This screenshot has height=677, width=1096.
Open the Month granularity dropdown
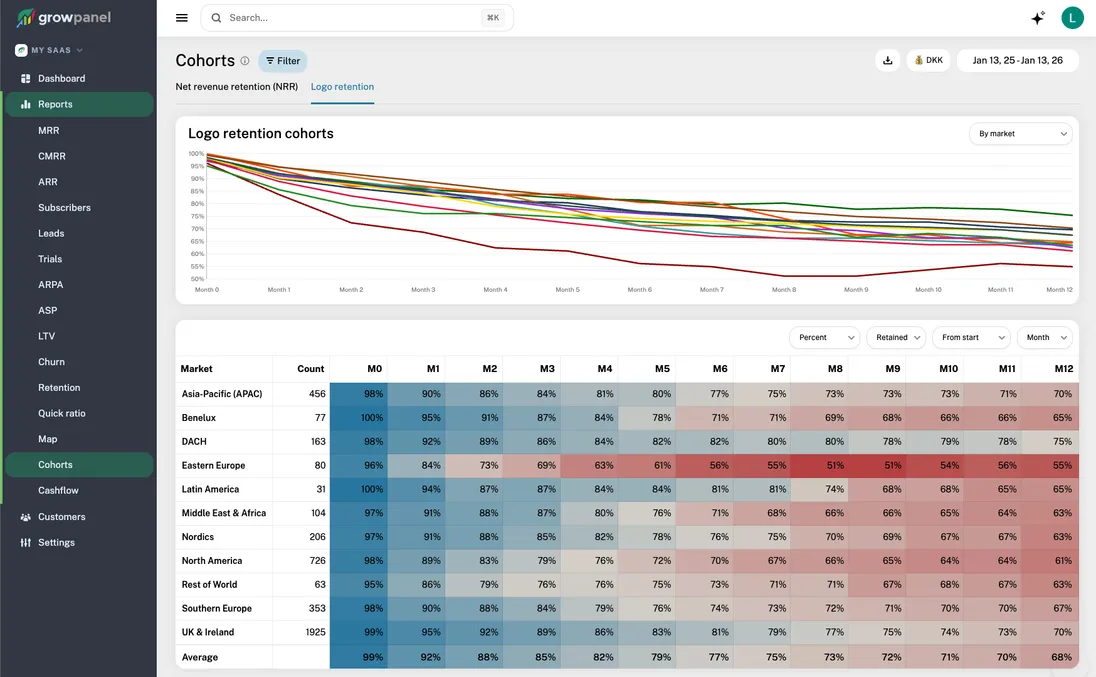(x=1044, y=337)
